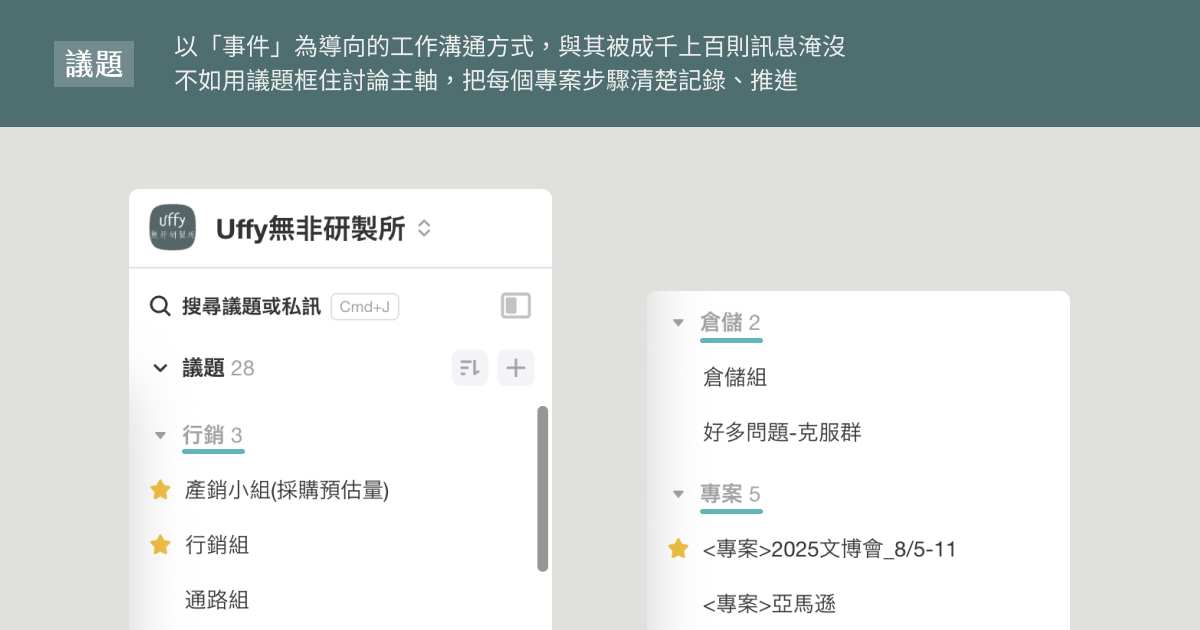Viewport: 1200px width, 630px height.
Task: Open the Uffy無非研製所 workspace switcher
Action: click(x=424, y=228)
